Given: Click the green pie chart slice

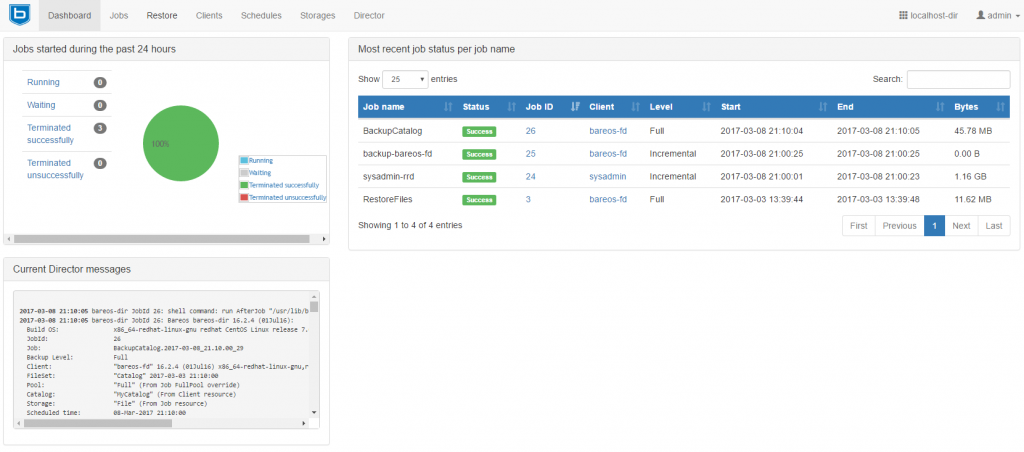Looking at the screenshot, I should point(180,144).
